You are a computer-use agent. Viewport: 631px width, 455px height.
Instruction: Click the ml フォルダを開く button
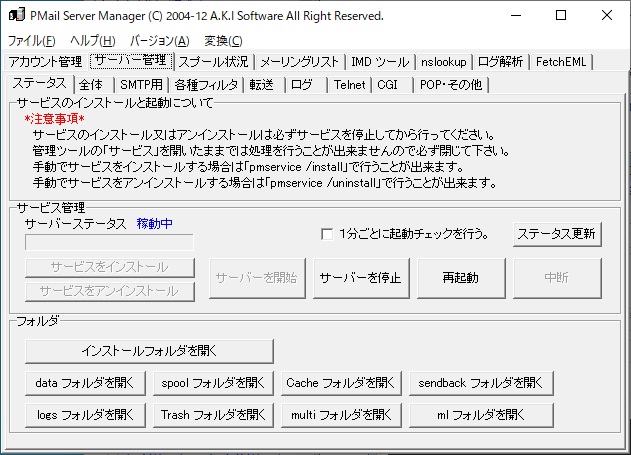point(481,415)
